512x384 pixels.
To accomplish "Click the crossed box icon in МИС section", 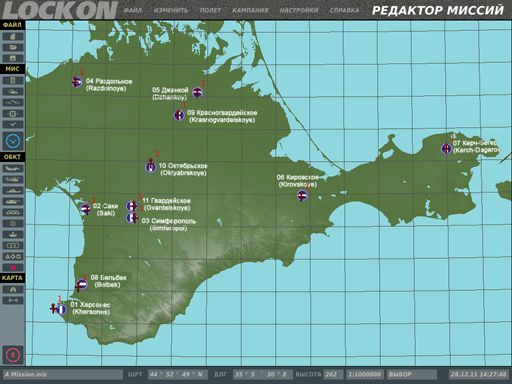I will coord(13,113).
